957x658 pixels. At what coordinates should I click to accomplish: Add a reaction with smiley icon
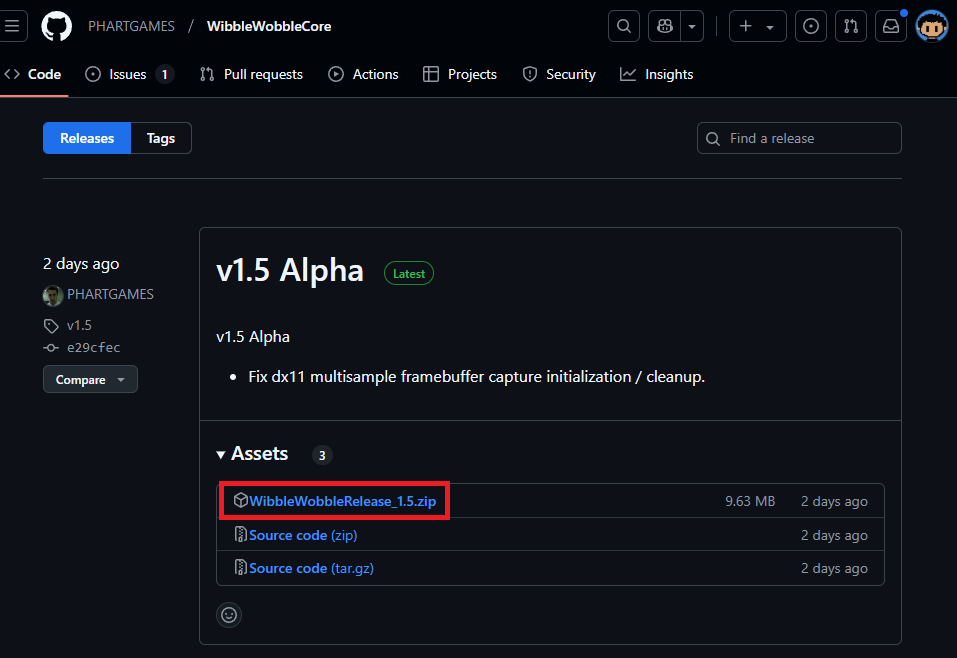229,615
